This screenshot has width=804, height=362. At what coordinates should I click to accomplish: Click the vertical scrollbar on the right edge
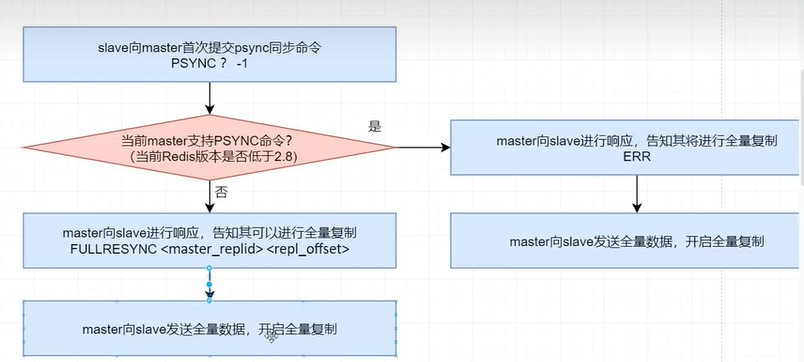pyautogui.click(x=801, y=128)
